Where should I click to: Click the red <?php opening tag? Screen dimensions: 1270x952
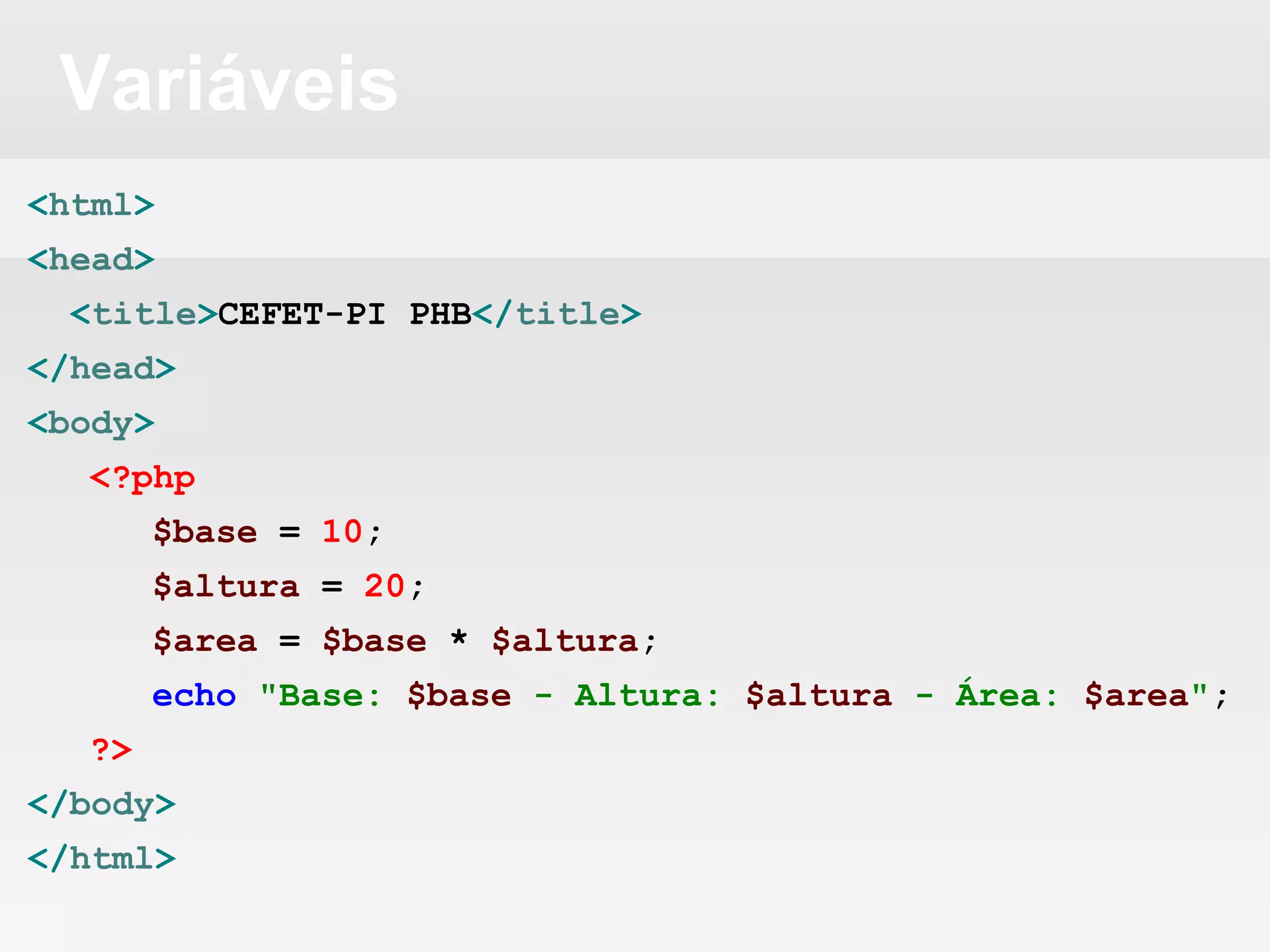pos(142,478)
